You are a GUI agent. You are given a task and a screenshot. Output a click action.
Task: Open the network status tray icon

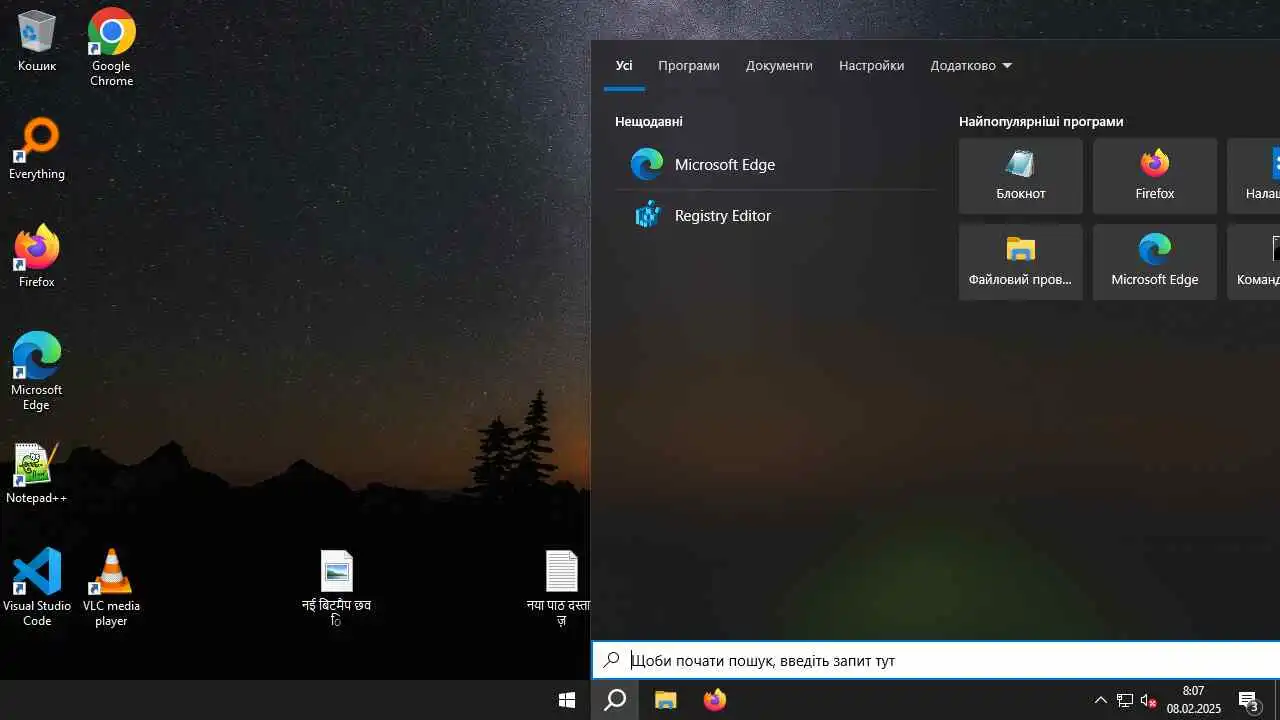pos(1125,700)
